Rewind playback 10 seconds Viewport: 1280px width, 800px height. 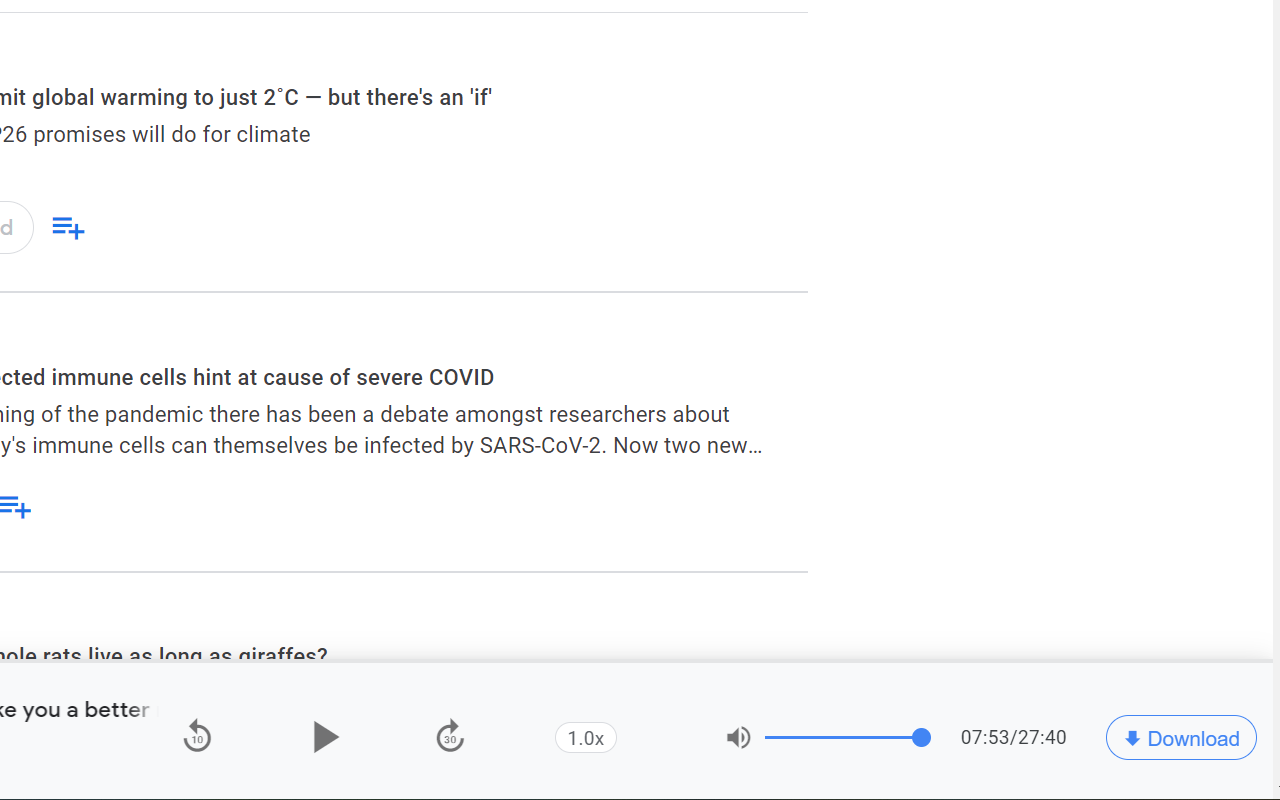coord(197,737)
